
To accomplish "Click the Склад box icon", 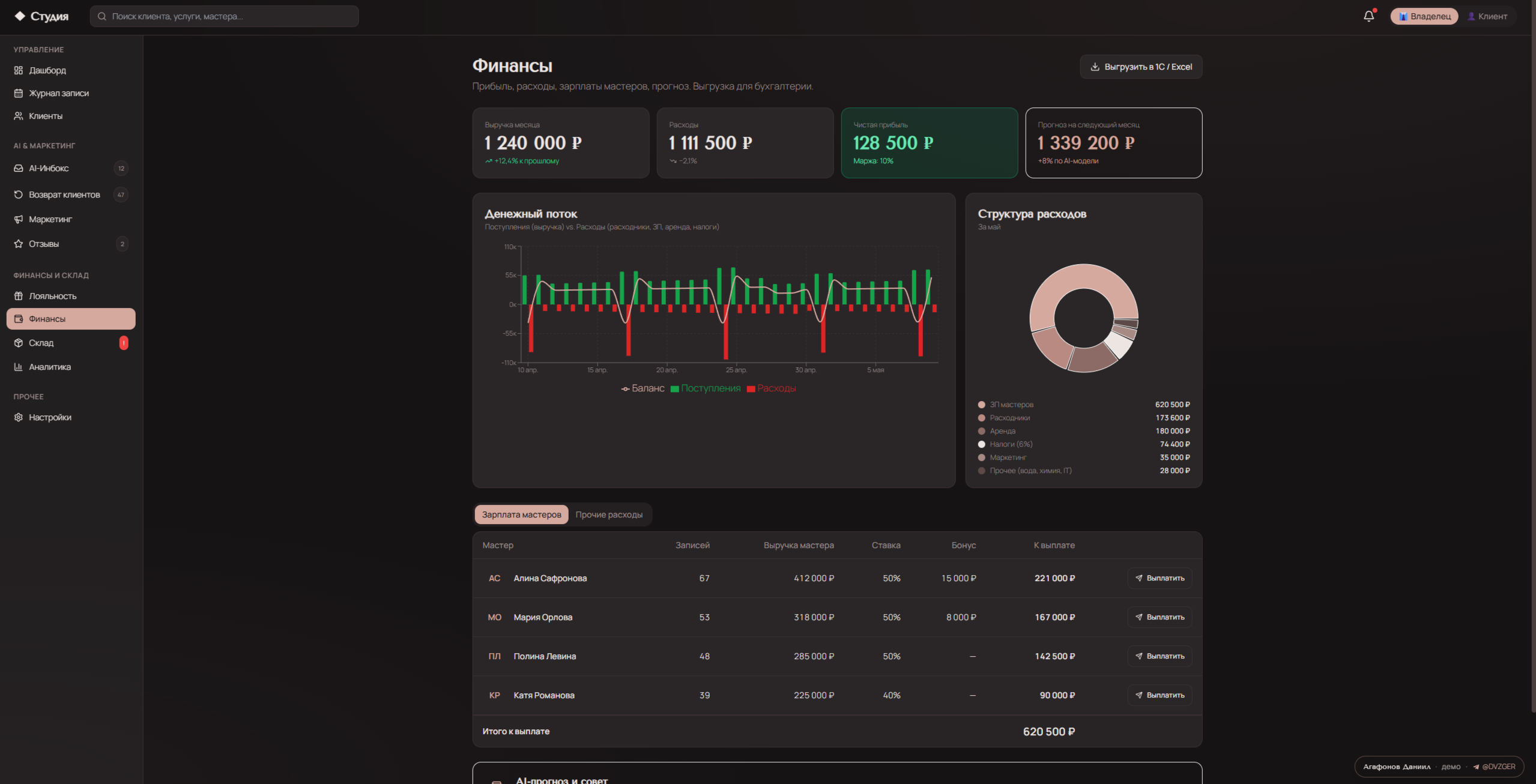I will coord(19,343).
